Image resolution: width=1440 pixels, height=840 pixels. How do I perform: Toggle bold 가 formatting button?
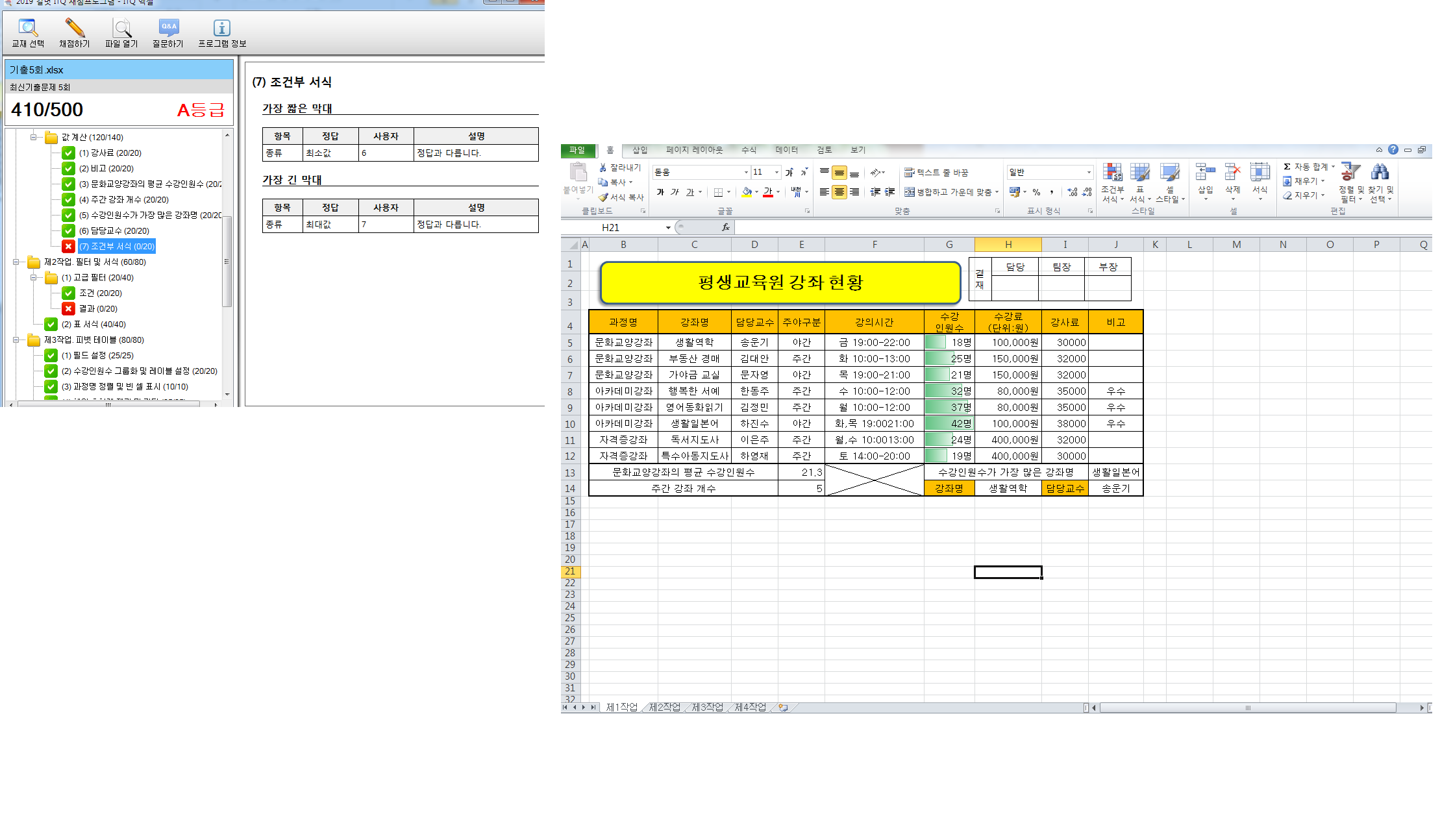tap(660, 192)
